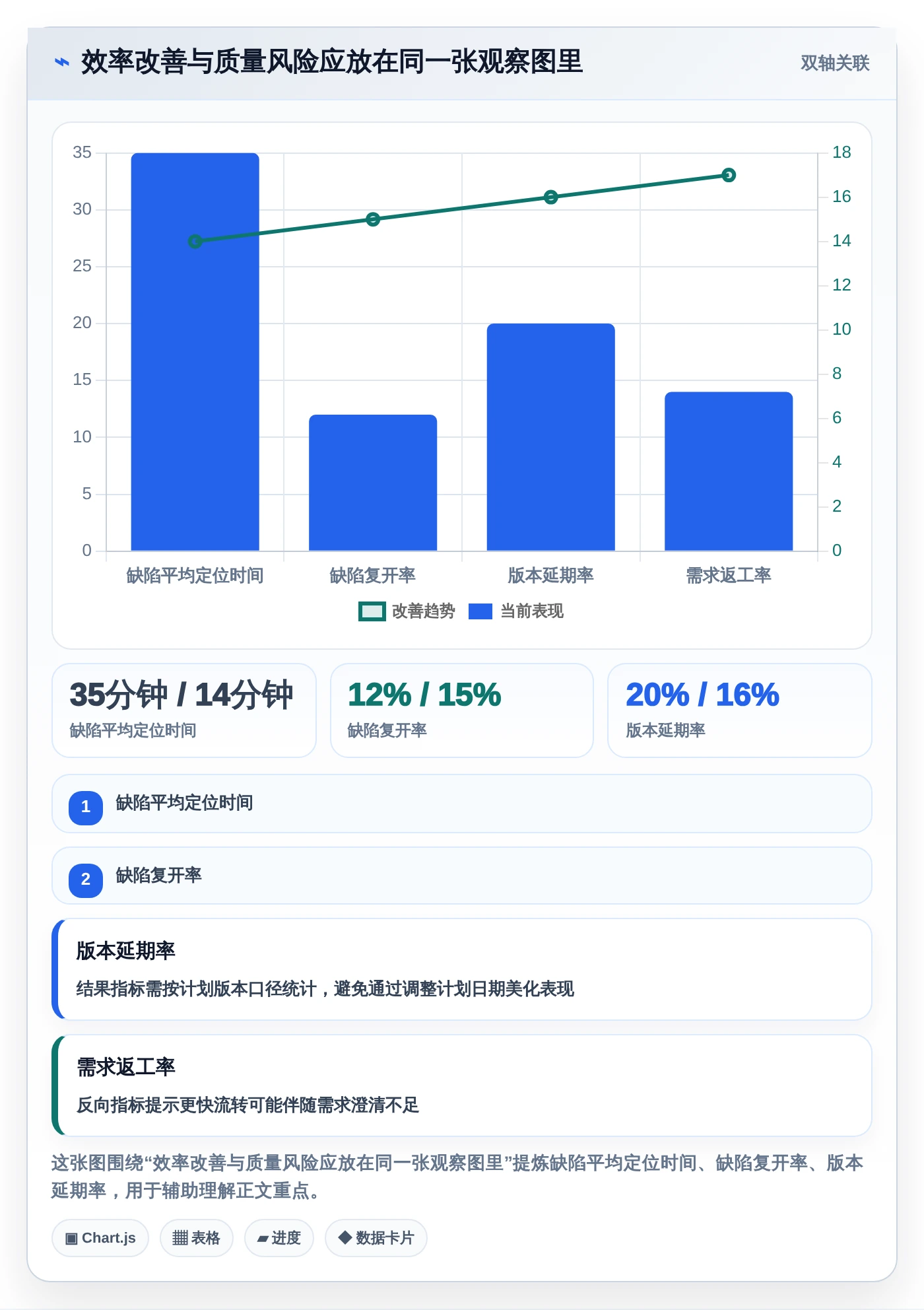Screen dimensions: 924x1310
Task: Select the 20% / 16% data card
Action: tap(740, 710)
